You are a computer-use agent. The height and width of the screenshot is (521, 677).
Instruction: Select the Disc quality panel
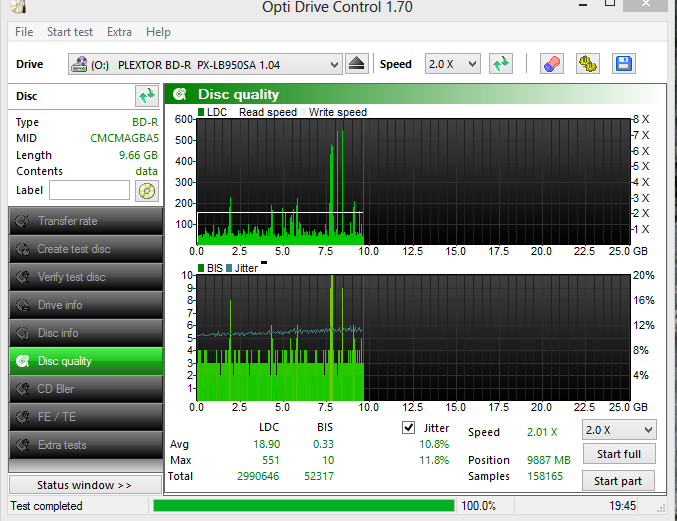pyautogui.click(x=86, y=361)
